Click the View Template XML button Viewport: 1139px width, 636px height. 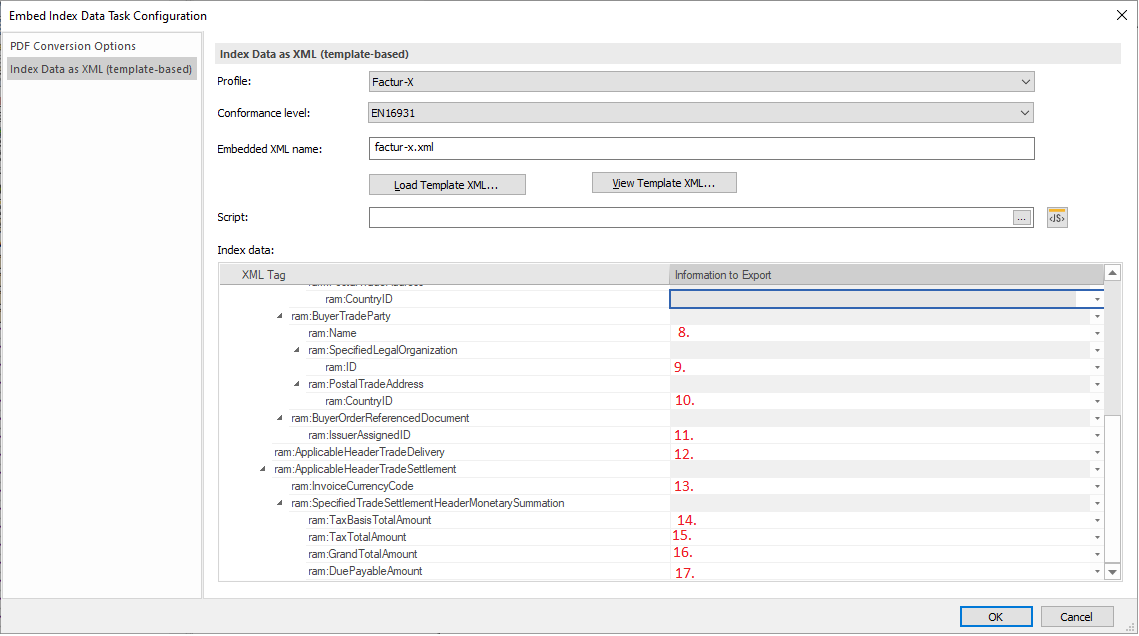(x=663, y=182)
